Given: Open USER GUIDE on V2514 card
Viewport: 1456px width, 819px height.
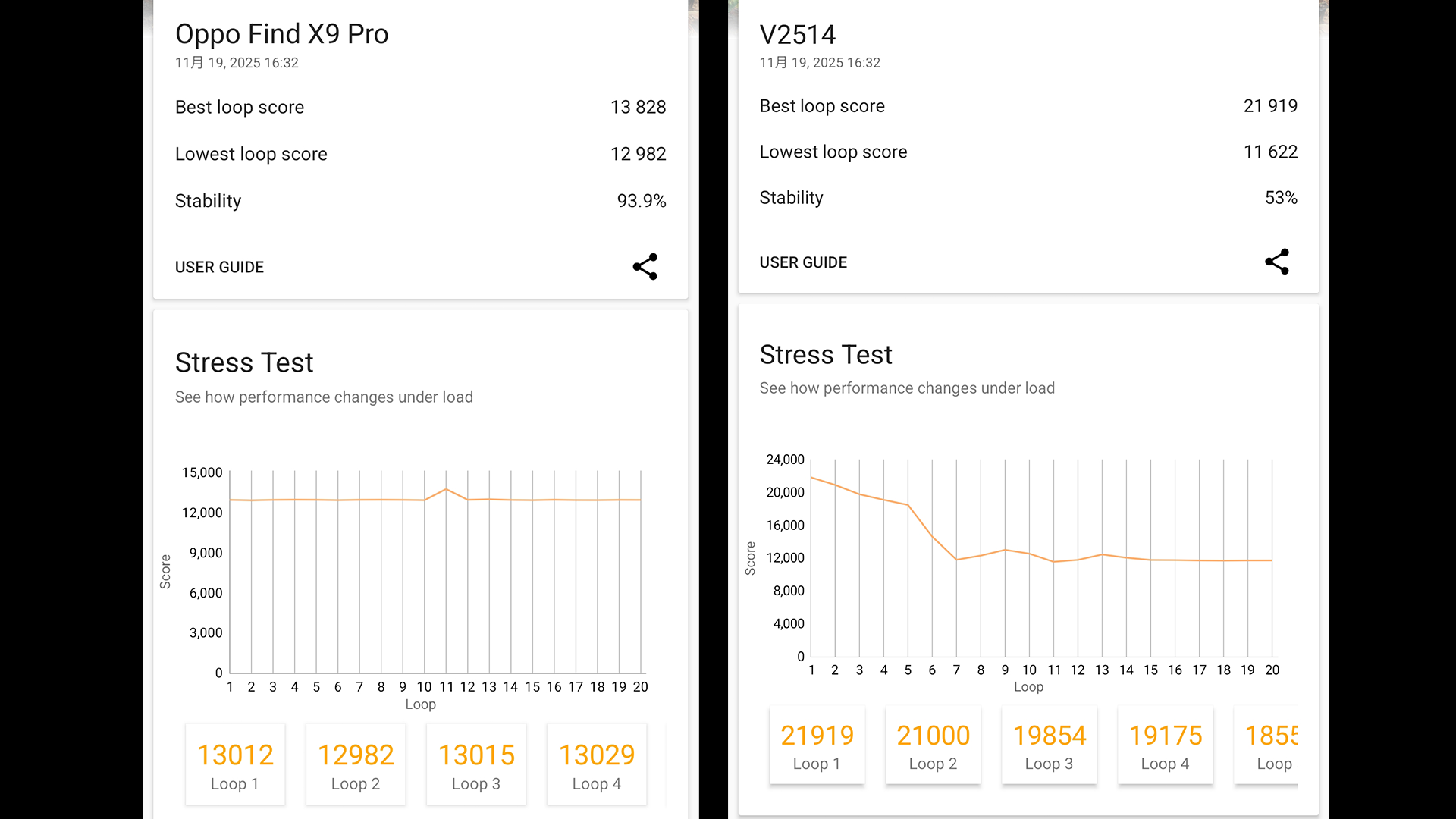Looking at the screenshot, I should click(x=803, y=262).
